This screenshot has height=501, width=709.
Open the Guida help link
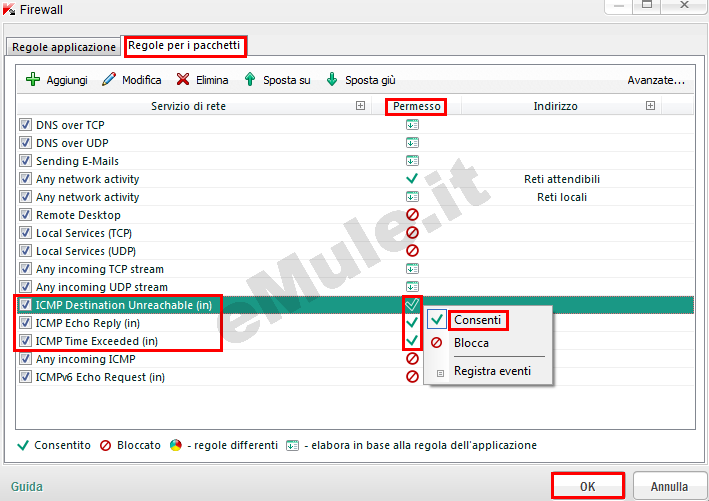(x=27, y=487)
